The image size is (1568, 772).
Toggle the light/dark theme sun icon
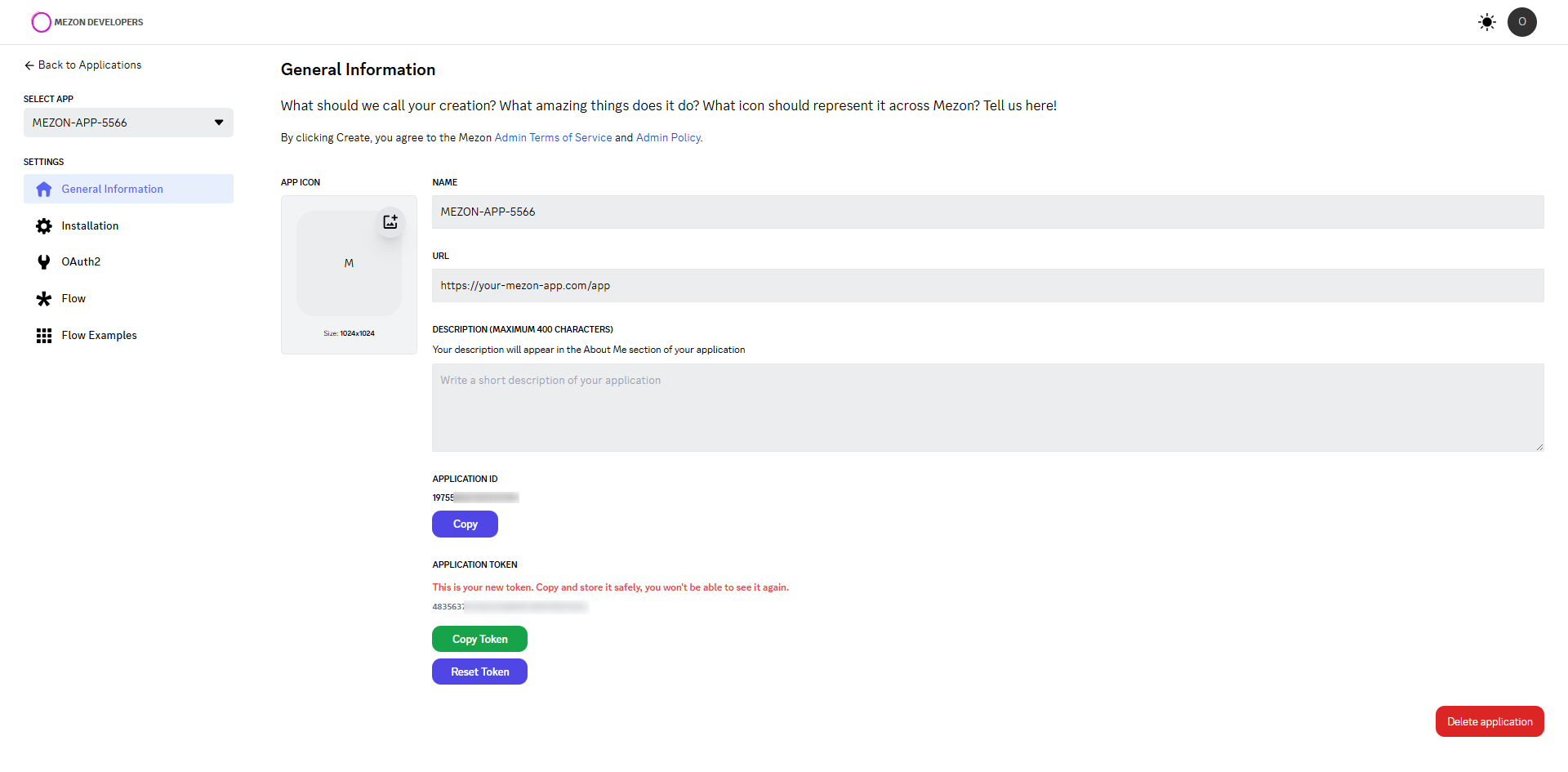pyautogui.click(x=1486, y=22)
